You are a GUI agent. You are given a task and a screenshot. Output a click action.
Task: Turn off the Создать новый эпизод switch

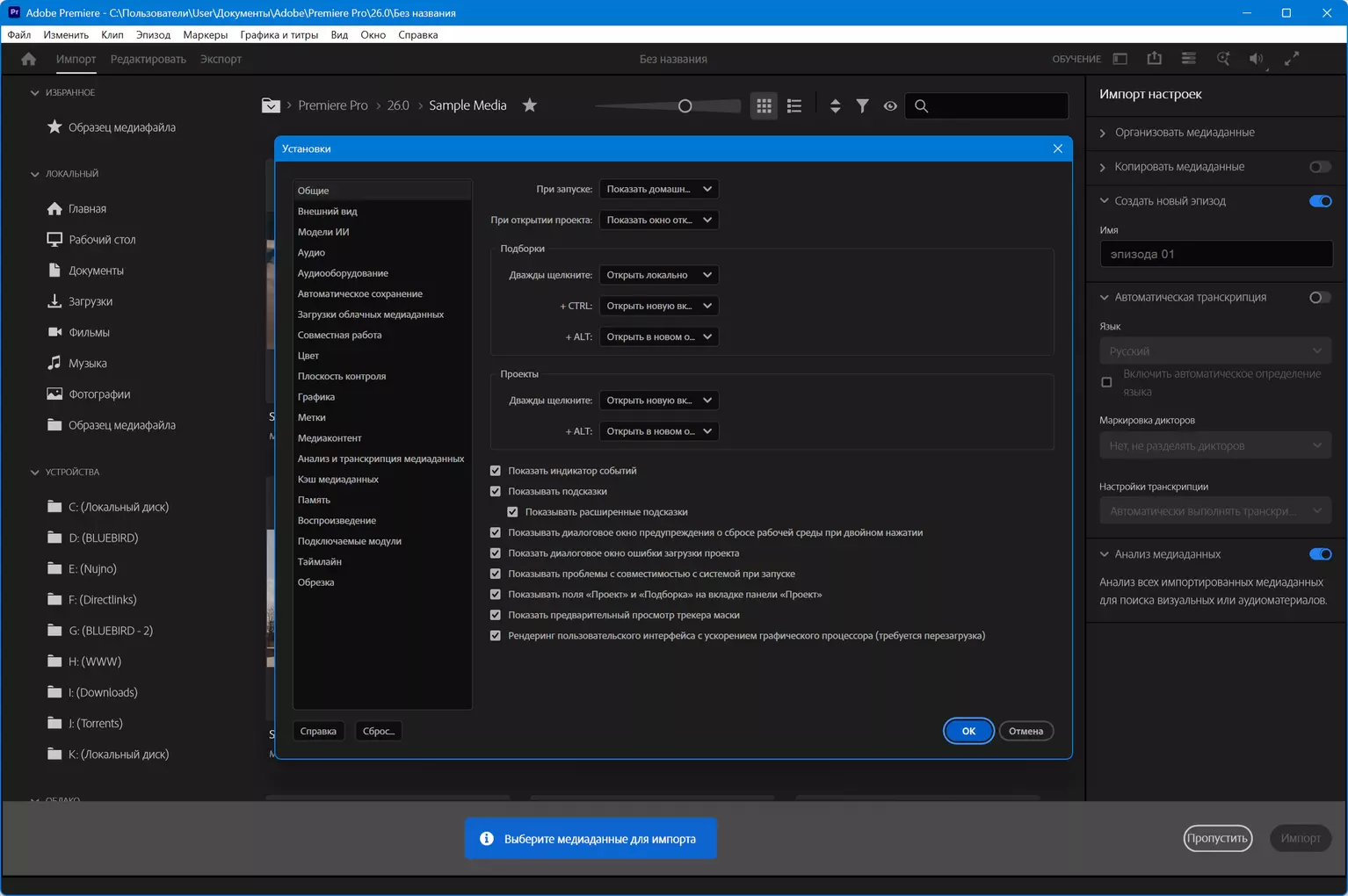coord(1320,201)
